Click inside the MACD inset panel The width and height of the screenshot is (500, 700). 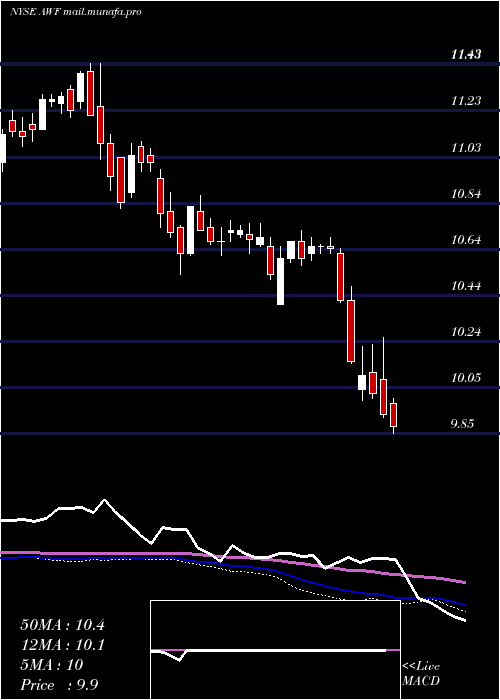click(275, 650)
